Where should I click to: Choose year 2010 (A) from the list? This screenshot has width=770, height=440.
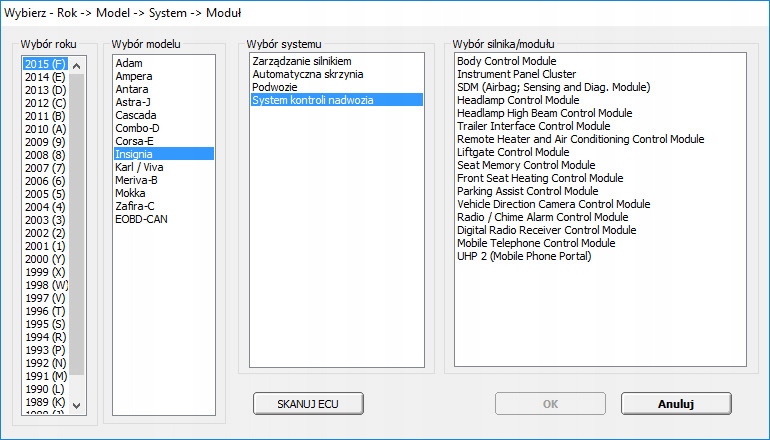(45, 128)
